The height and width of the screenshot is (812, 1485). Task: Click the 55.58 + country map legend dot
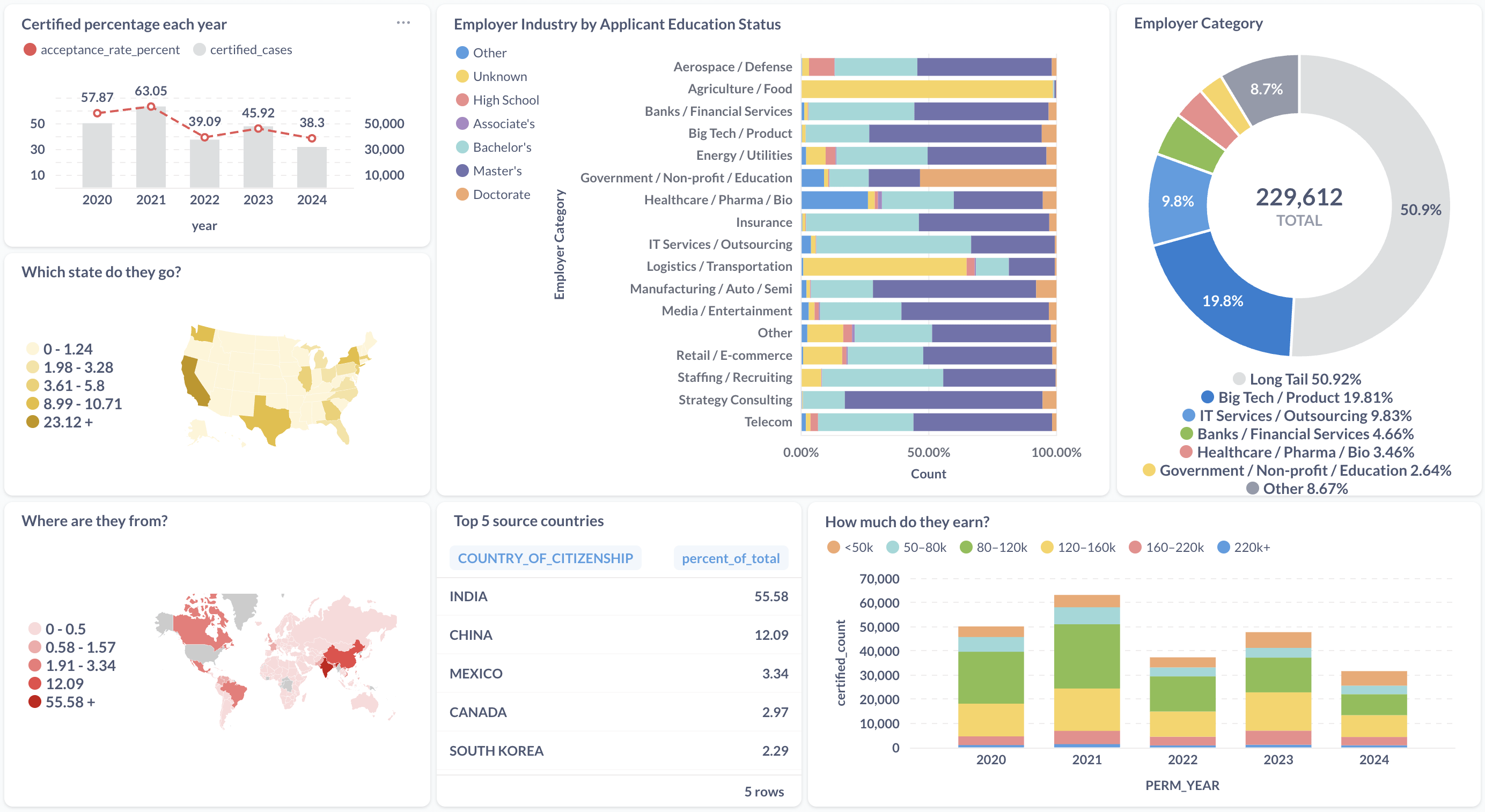coord(34,702)
